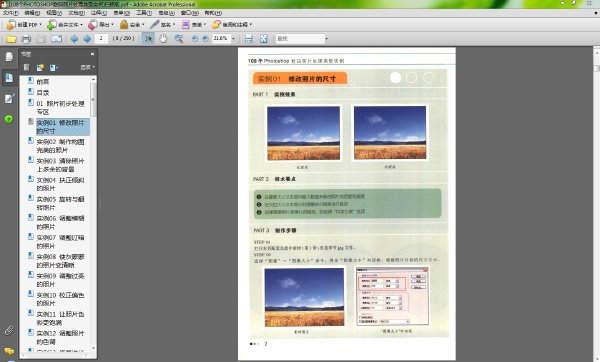
Task: Open the File menu
Action: coord(10,13)
